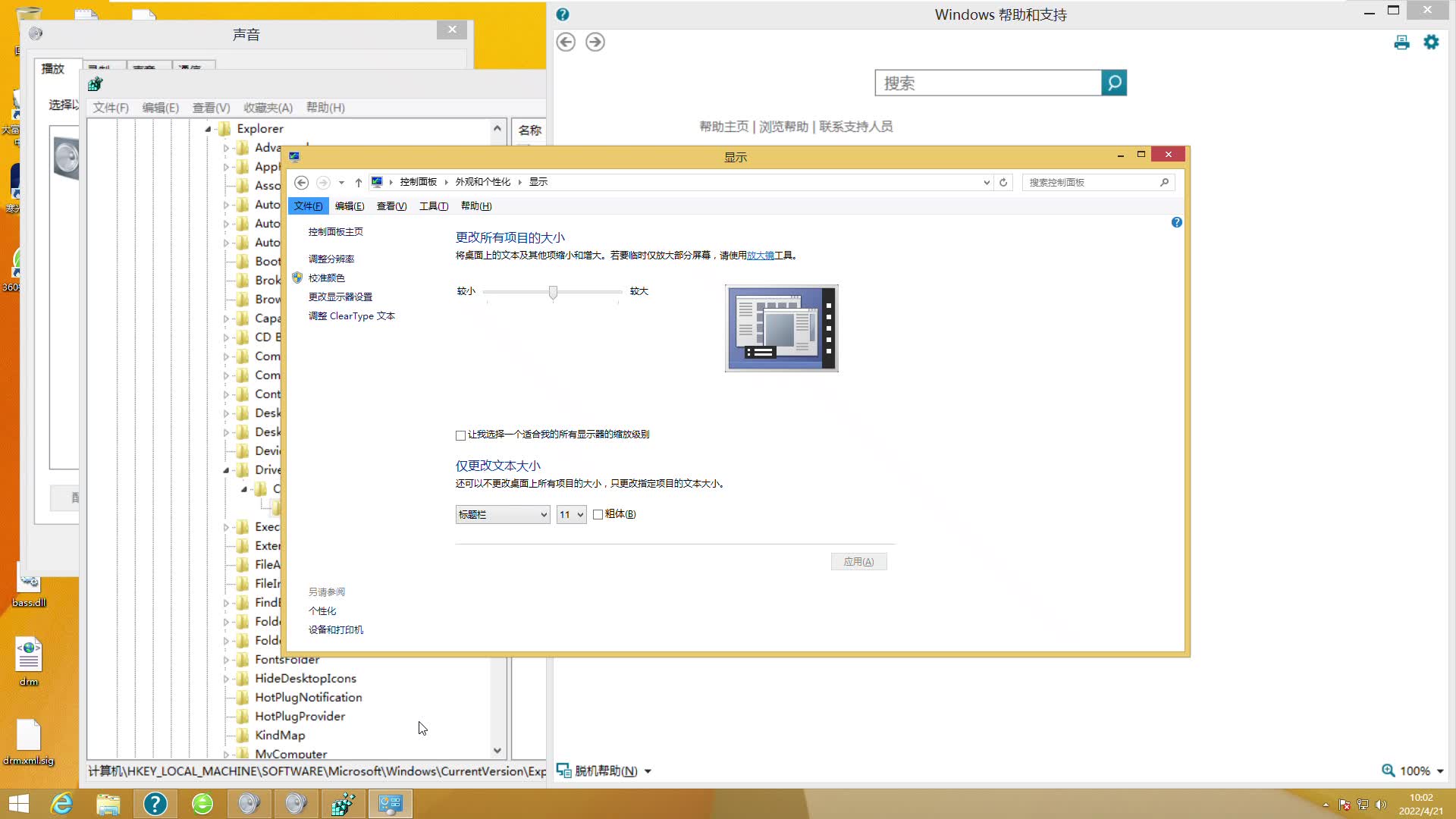Open recent locations dropdown arrow
The width and height of the screenshot is (1456, 819).
pos(341,182)
